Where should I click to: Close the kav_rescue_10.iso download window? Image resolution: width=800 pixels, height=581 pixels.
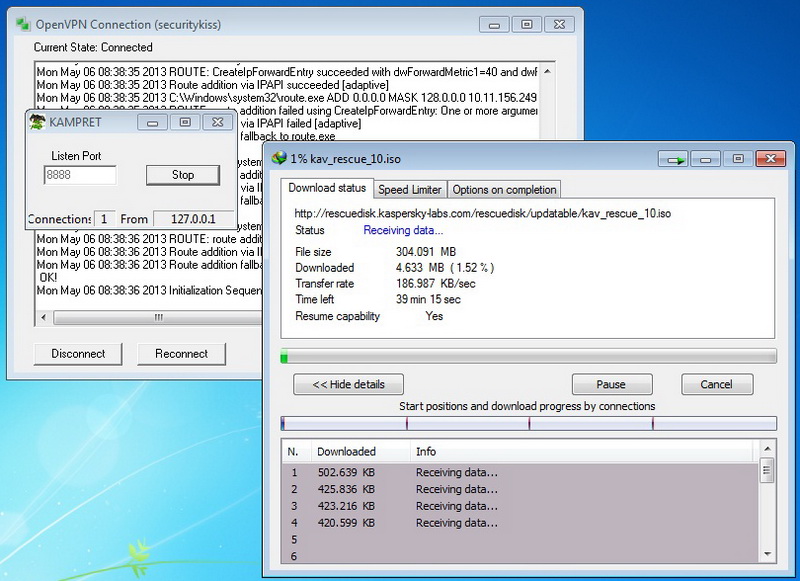click(x=770, y=159)
